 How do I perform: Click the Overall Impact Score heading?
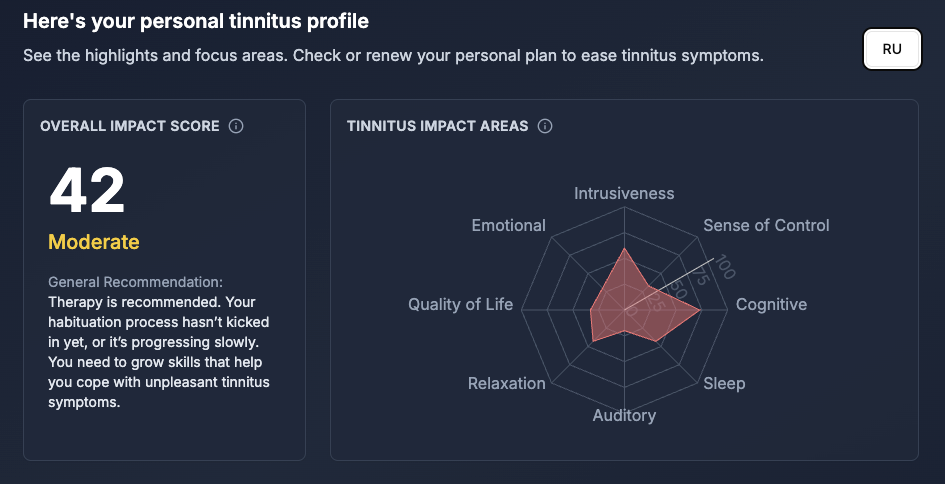(x=130, y=126)
